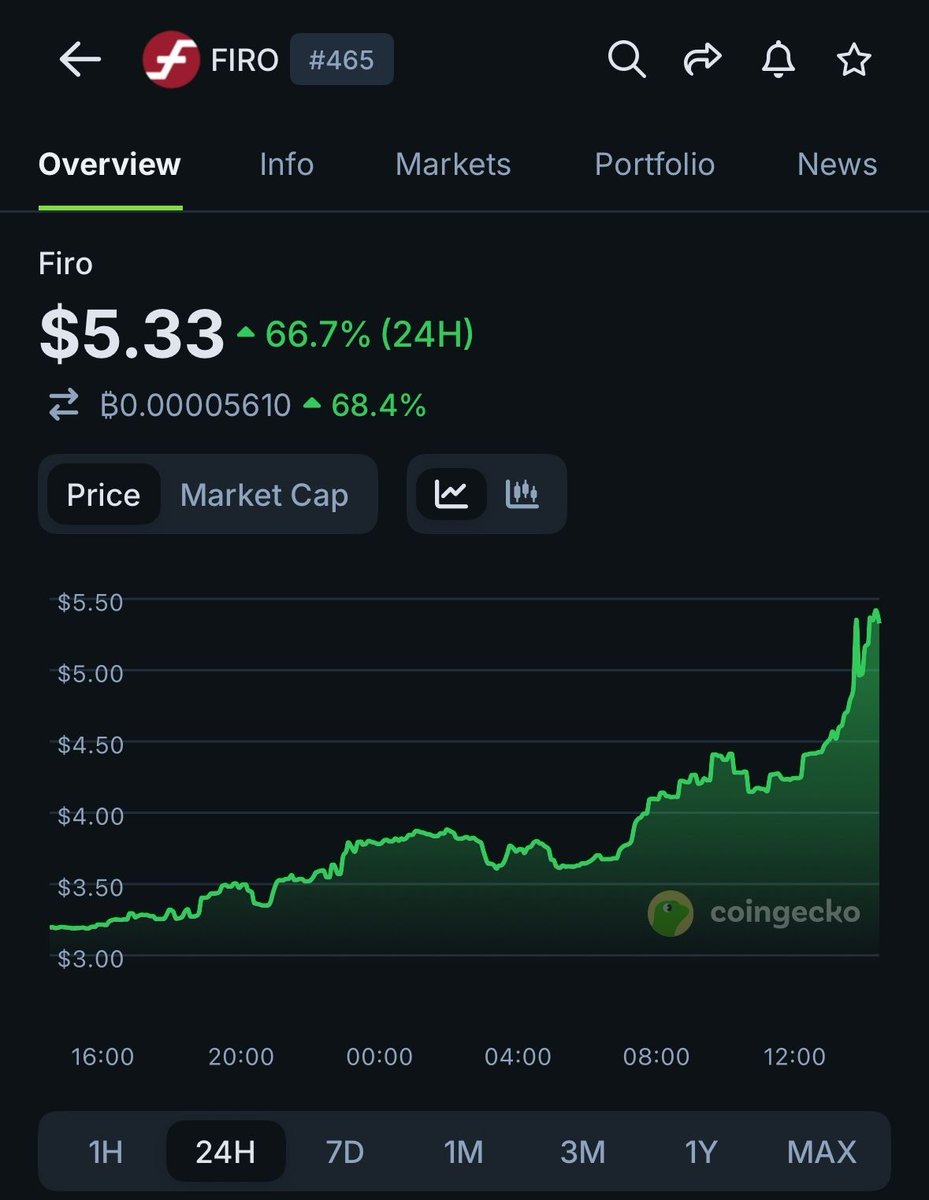Open the News tab
This screenshot has height=1200, width=929.
click(837, 164)
